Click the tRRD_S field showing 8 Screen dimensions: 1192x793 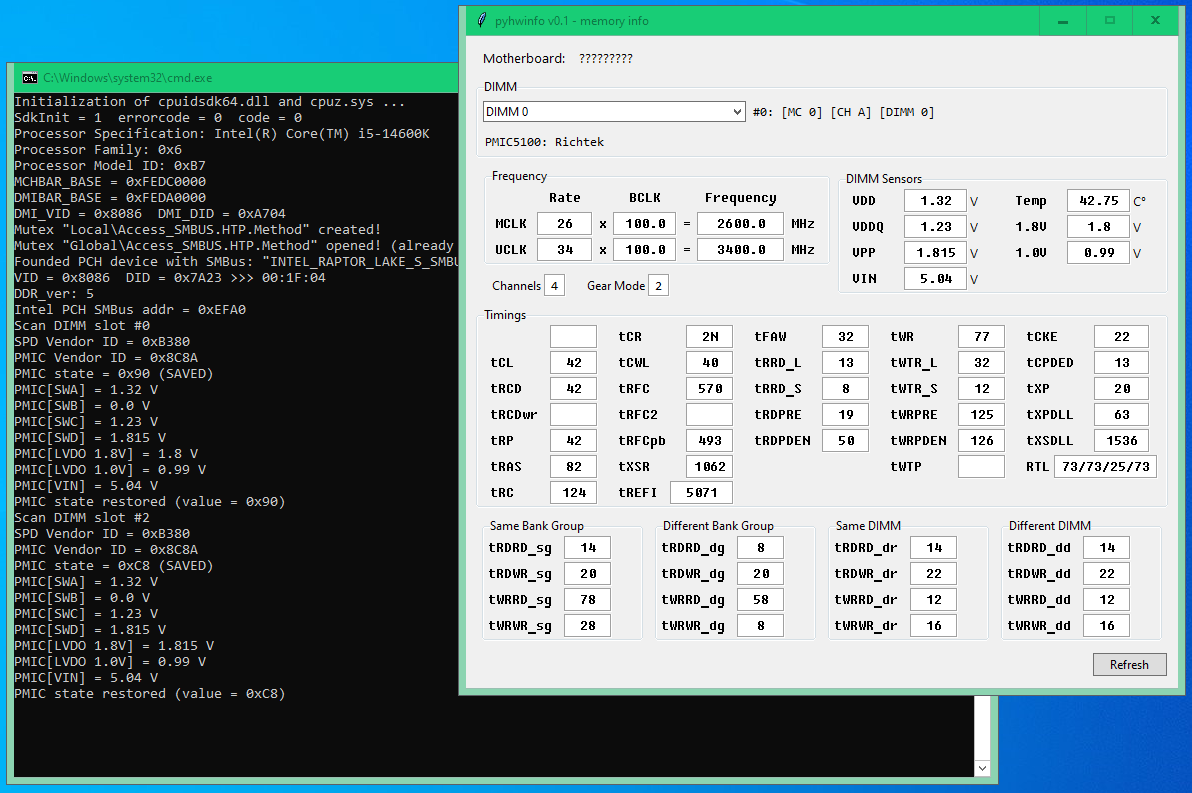pyautogui.click(x=845, y=389)
